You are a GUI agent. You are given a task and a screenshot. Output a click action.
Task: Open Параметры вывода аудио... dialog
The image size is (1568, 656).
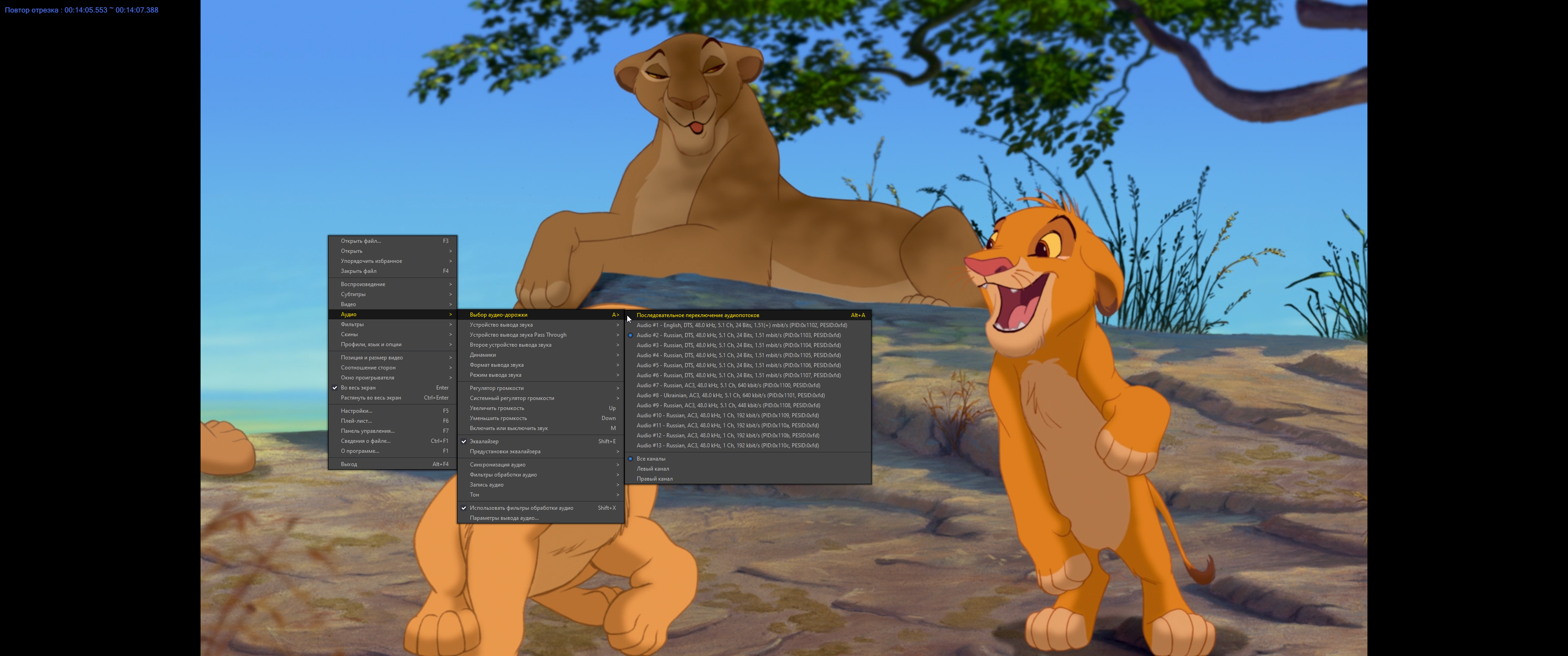pos(504,518)
